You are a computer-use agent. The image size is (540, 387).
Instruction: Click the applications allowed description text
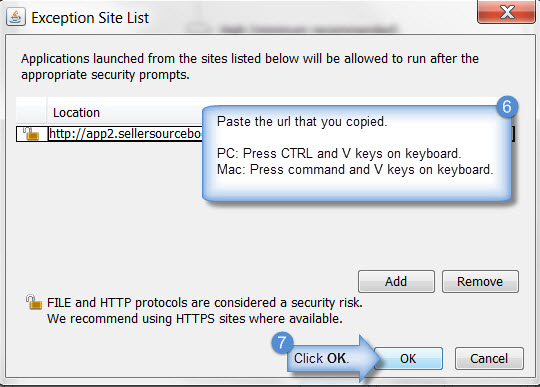pyautogui.click(x=250, y=66)
